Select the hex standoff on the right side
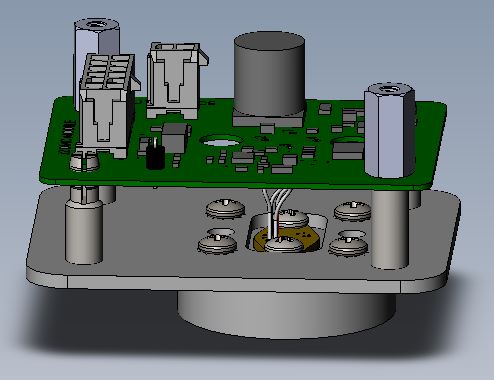494x380 pixels. tap(389, 131)
